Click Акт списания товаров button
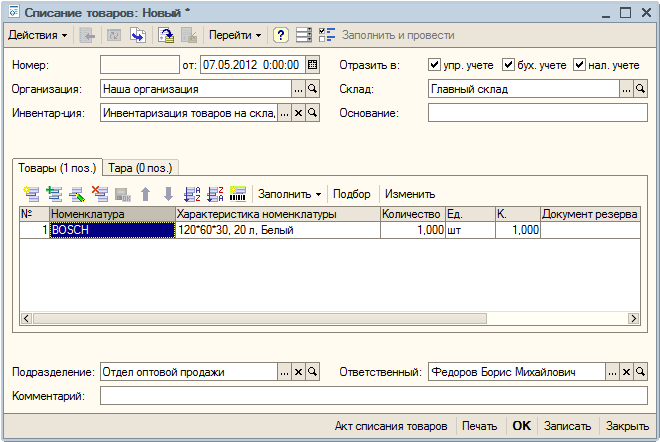 click(391, 426)
